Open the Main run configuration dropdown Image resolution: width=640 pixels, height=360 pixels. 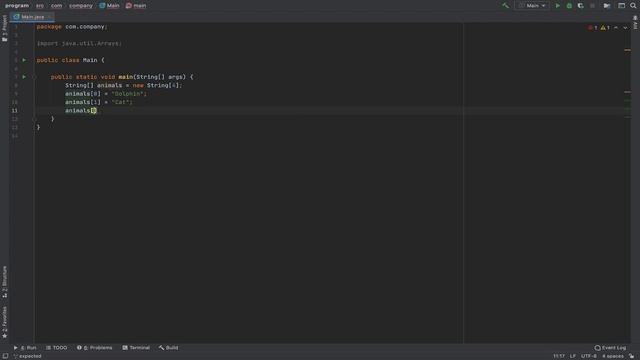click(x=532, y=6)
